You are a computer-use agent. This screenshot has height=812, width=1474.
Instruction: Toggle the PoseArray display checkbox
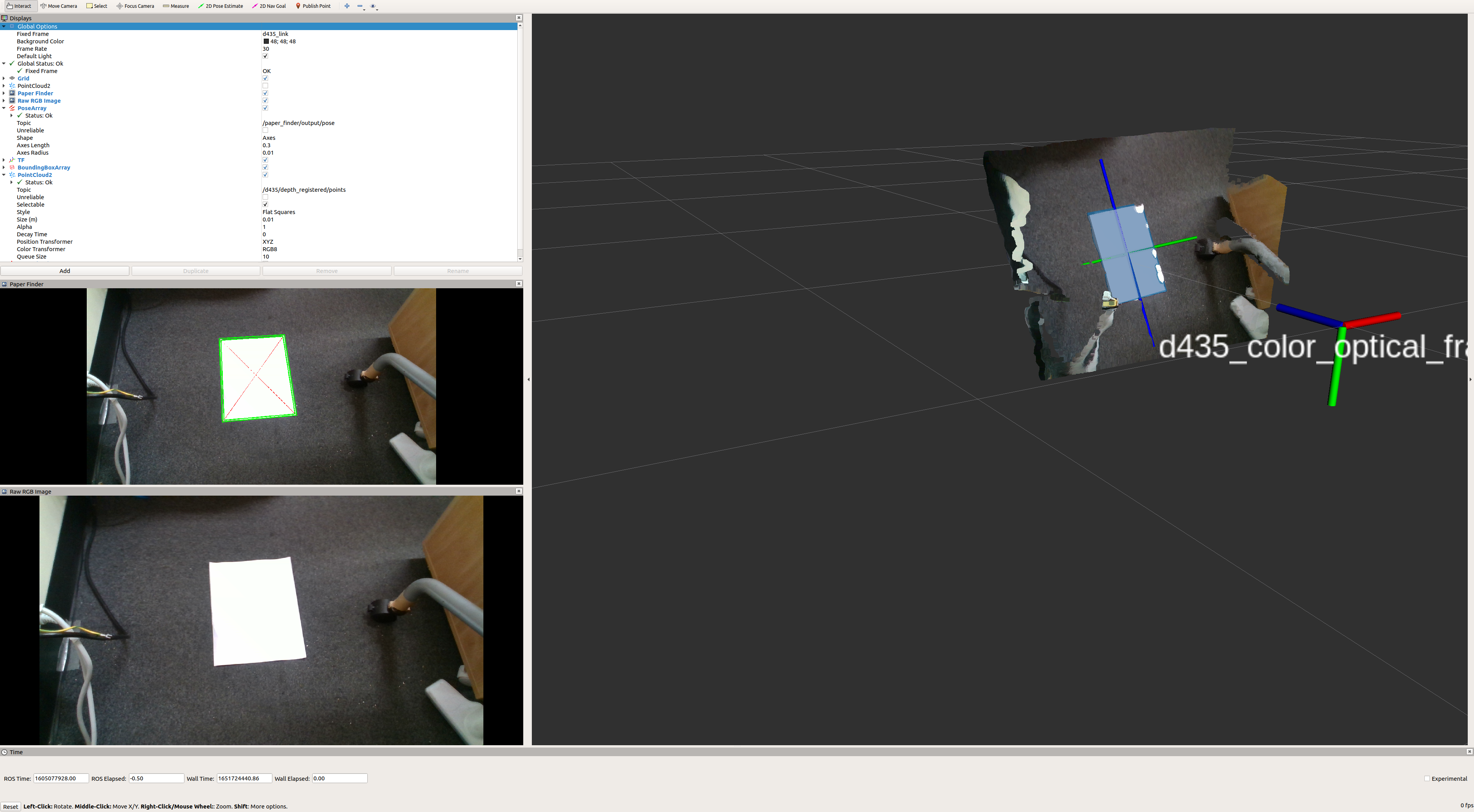pyautogui.click(x=265, y=108)
